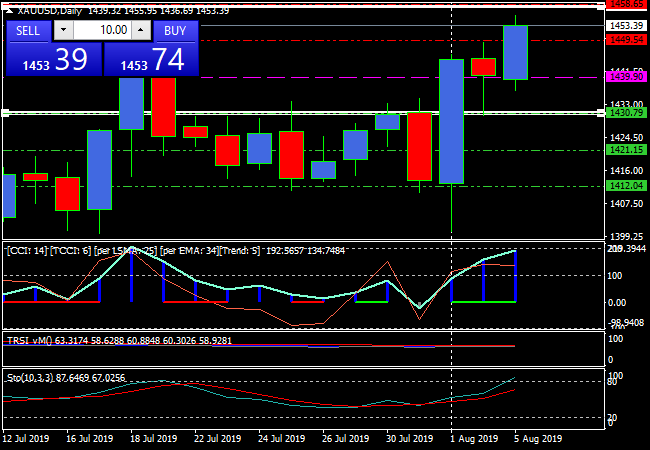The height and width of the screenshot is (450, 650).
Task: Click the white 1453.39 current price label
Action: click(626, 25)
